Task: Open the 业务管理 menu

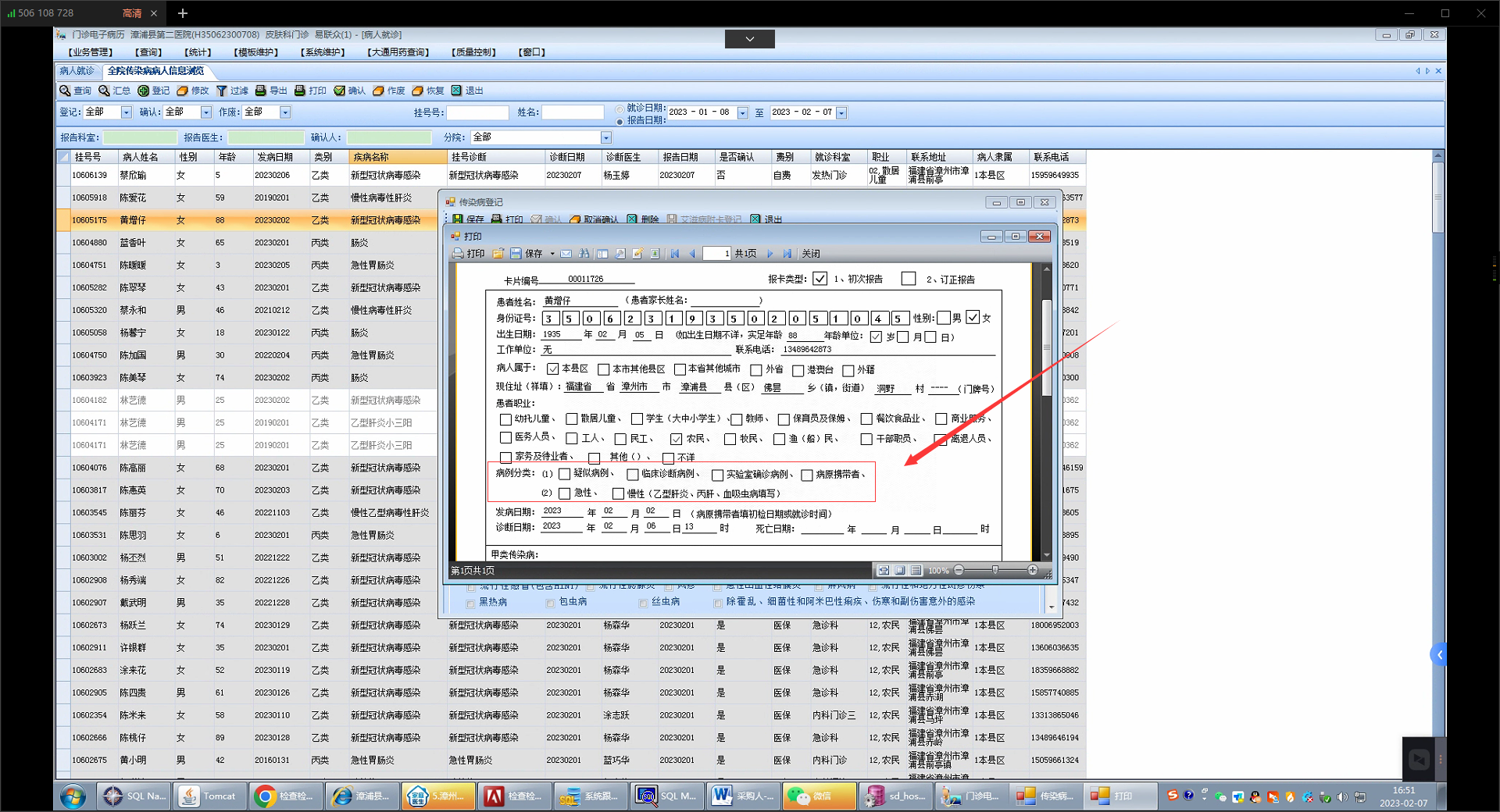Action: (x=91, y=52)
